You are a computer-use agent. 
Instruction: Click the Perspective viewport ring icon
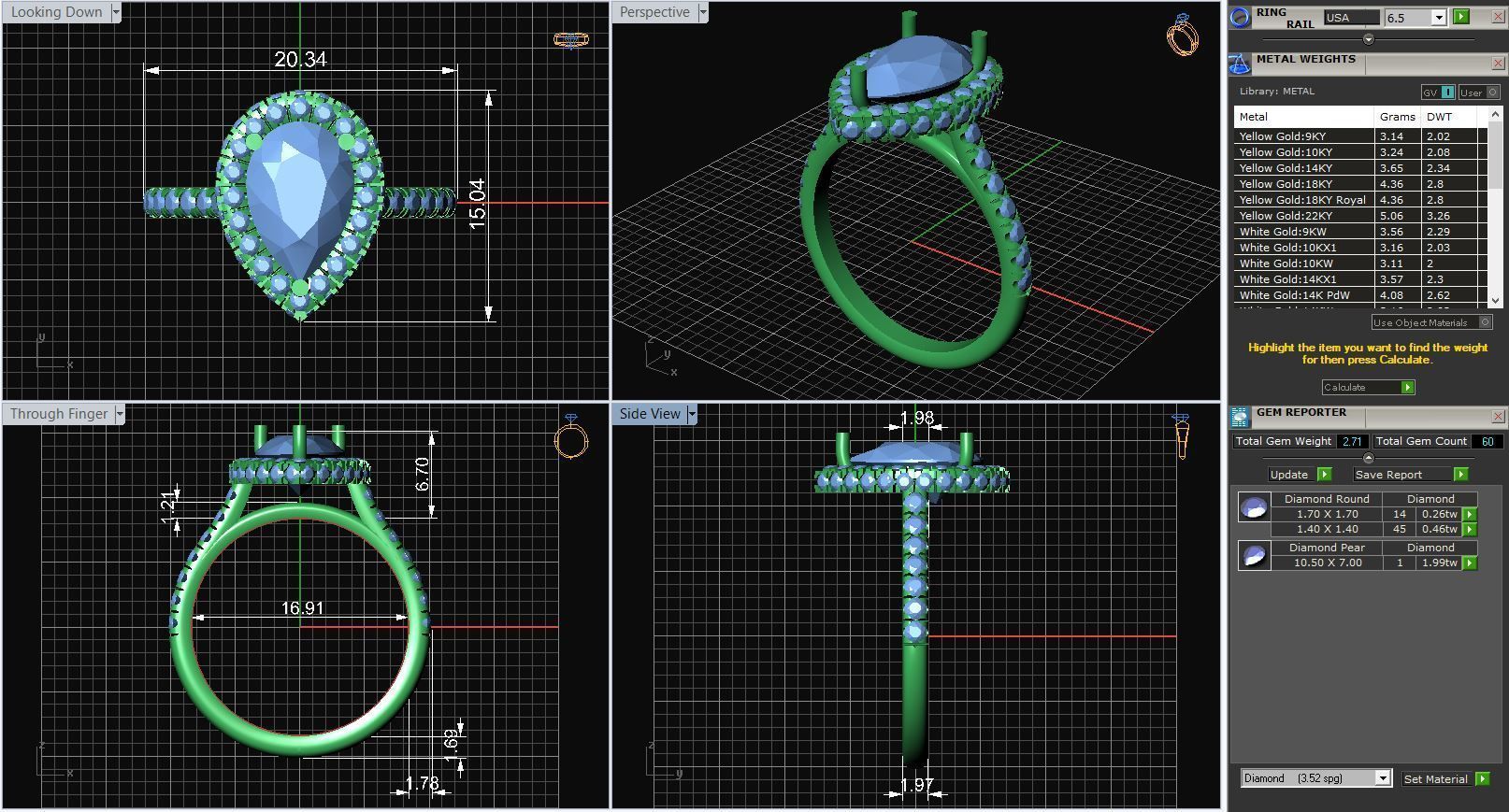[x=1183, y=36]
